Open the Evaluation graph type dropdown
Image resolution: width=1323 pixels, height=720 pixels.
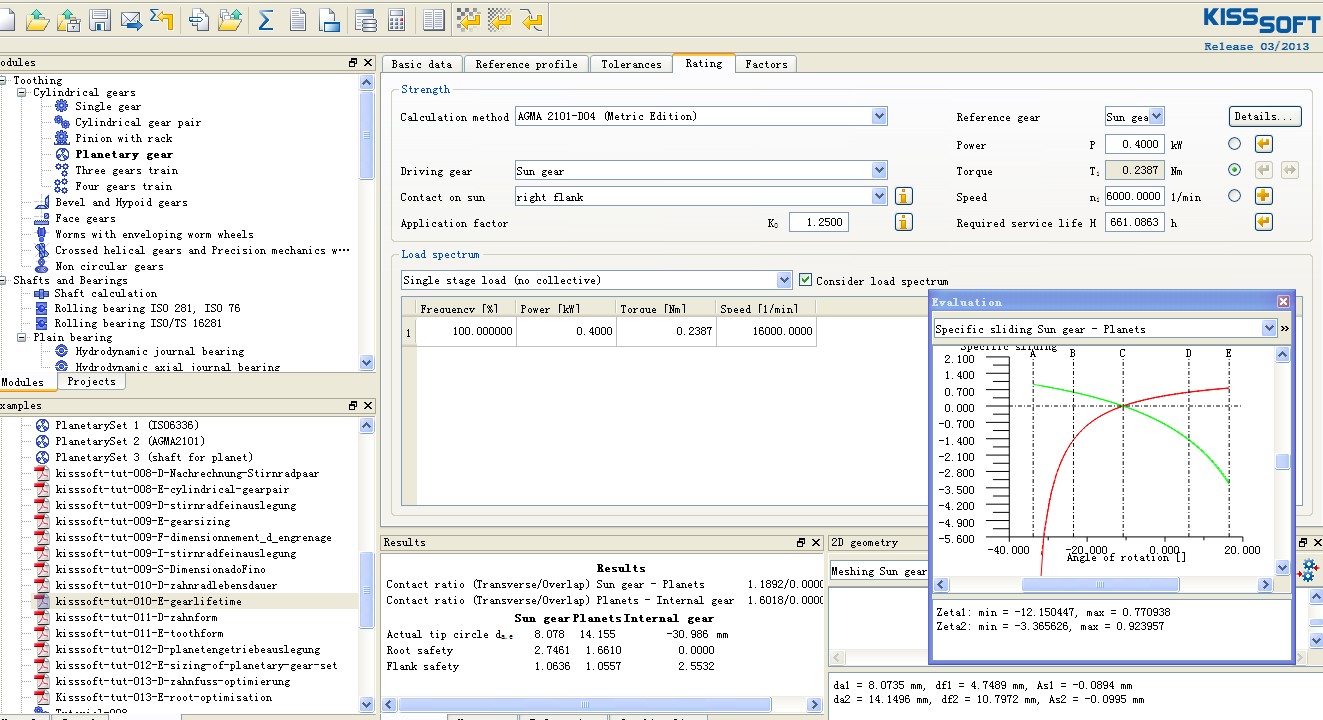click(1105, 328)
